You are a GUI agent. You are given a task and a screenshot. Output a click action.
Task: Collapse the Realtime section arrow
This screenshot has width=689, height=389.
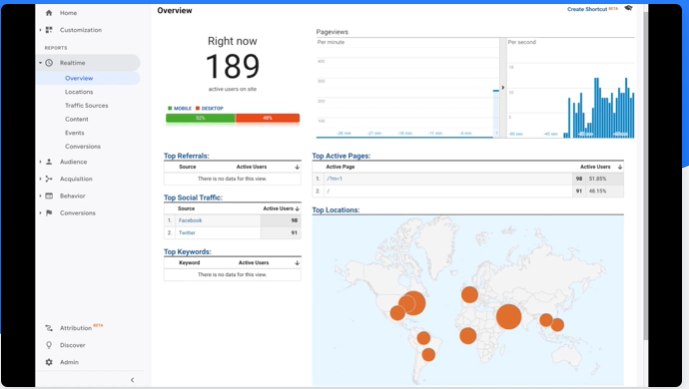[x=40, y=63]
